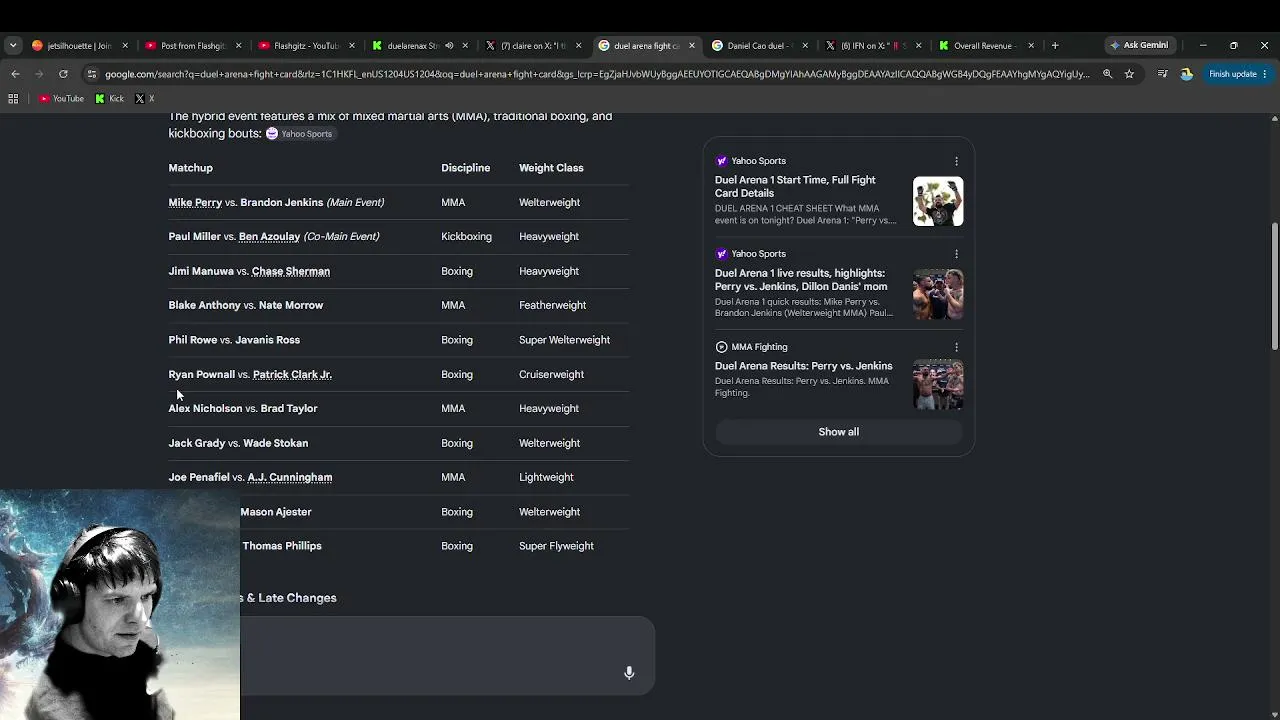1280x720 pixels.
Task: Open the MMA Fighting article thumbnail image
Action: pyautogui.click(x=938, y=384)
